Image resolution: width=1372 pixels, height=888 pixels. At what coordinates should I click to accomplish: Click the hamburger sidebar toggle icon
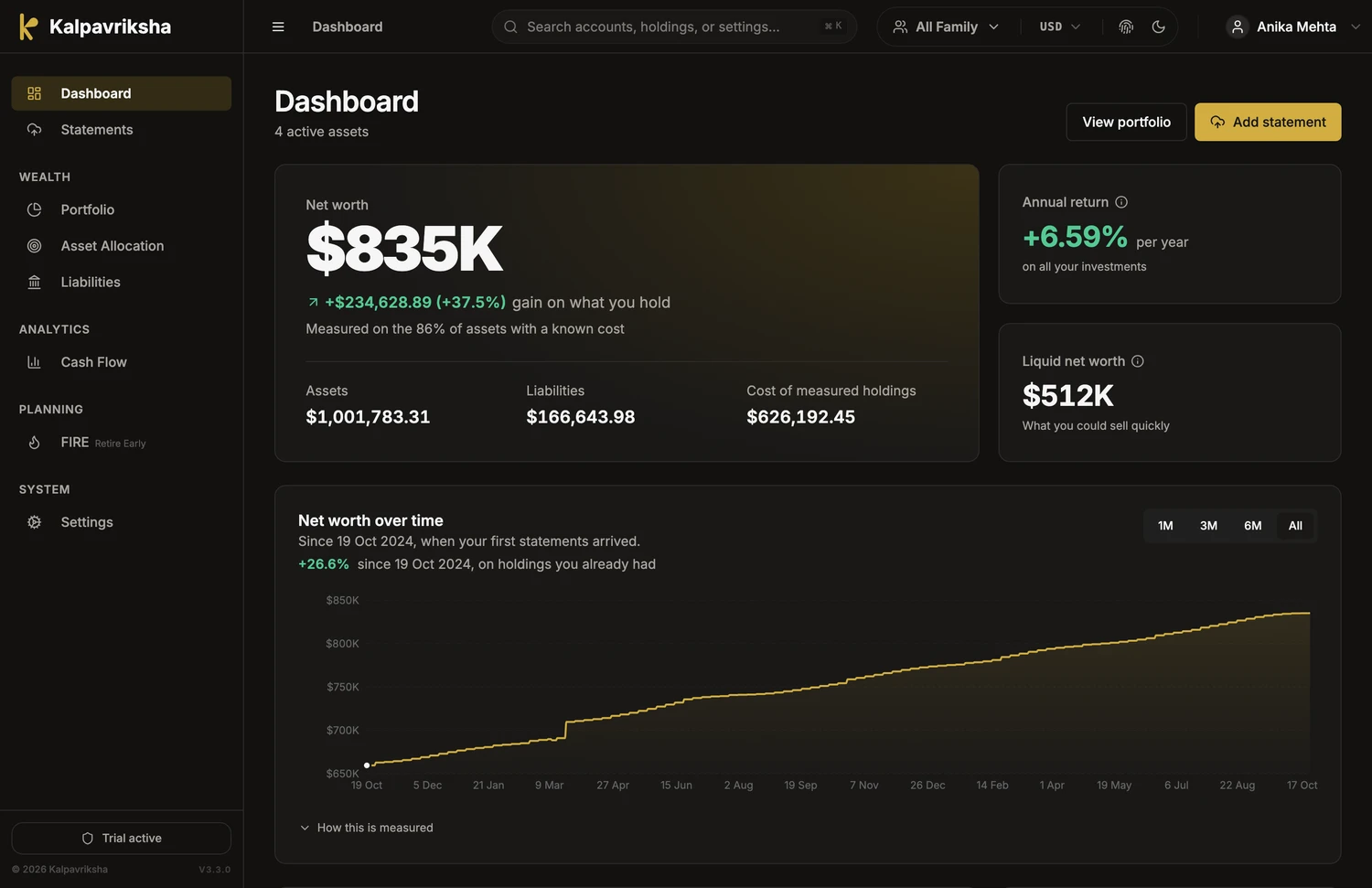tap(278, 27)
